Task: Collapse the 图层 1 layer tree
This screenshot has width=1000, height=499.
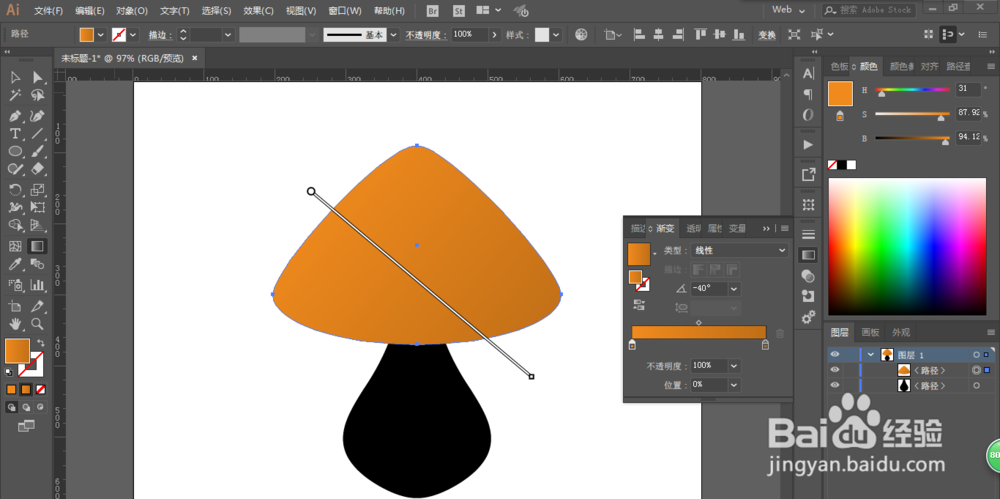Action: click(x=870, y=354)
